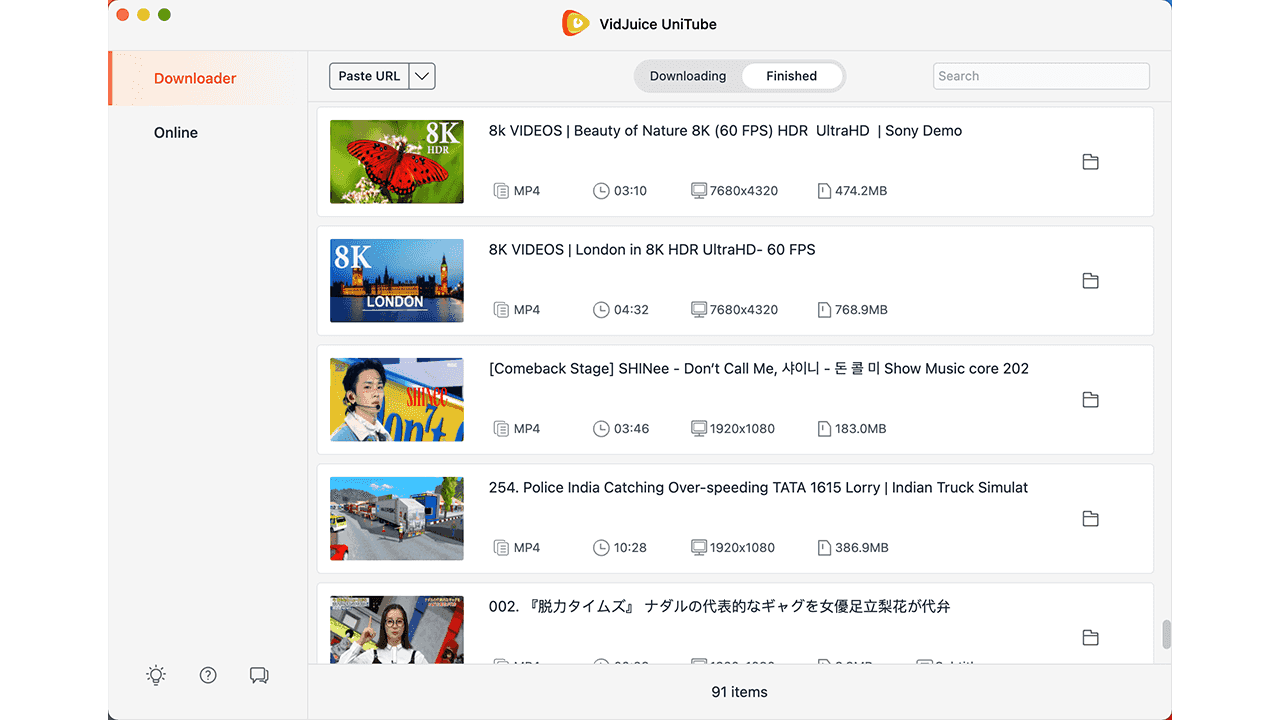This screenshot has height=720, width=1280.
Task: Open folder for Police India truck video
Action: (1090, 519)
